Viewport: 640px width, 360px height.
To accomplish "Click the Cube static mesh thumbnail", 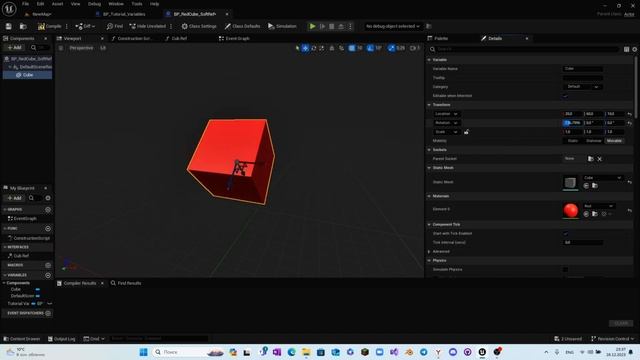I will (570, 182).
